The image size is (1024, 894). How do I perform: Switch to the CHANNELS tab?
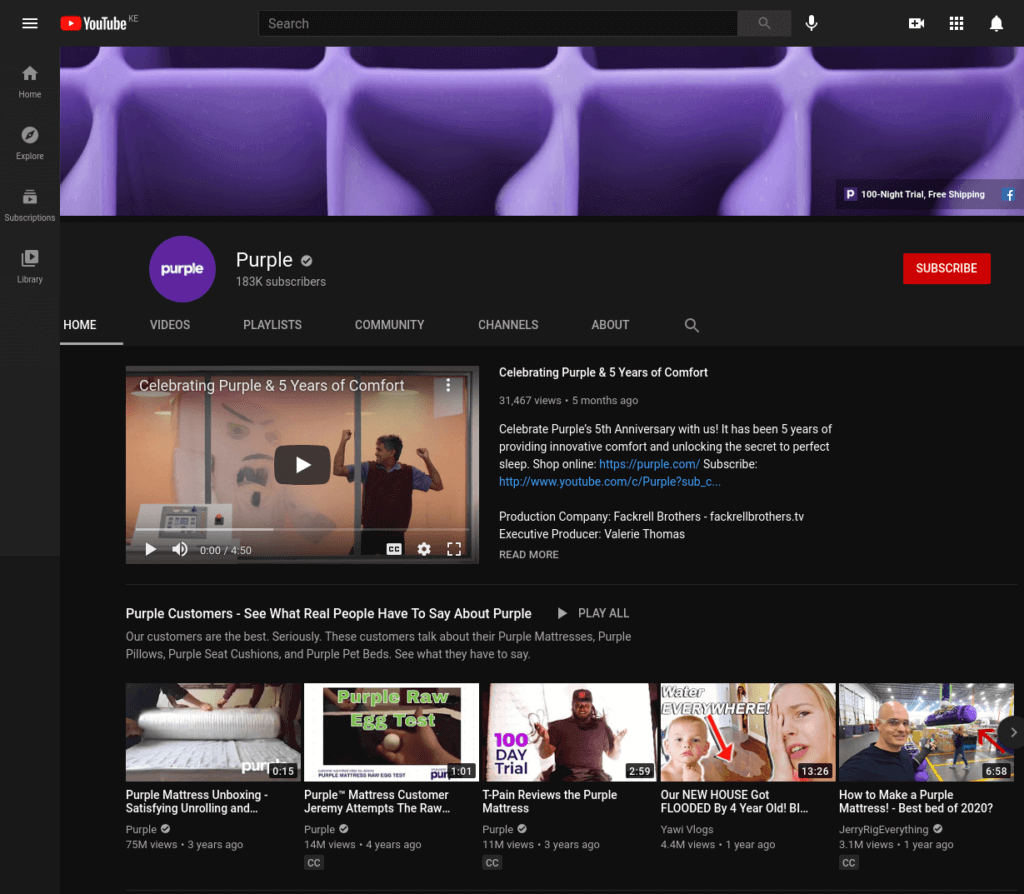[x=508, y=325]
